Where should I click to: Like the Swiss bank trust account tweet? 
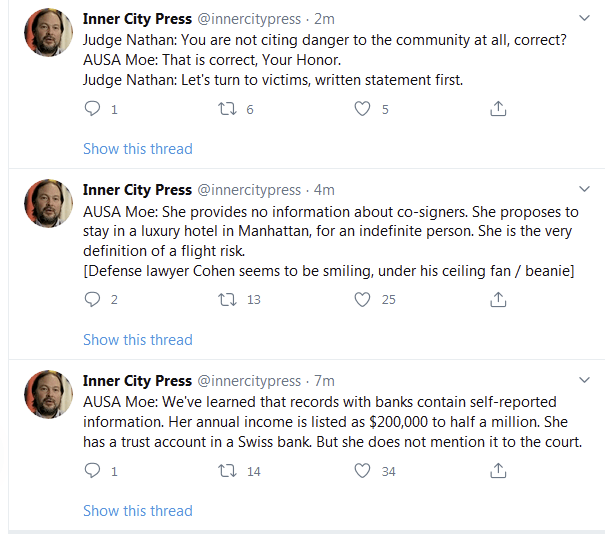click(363, 470)
